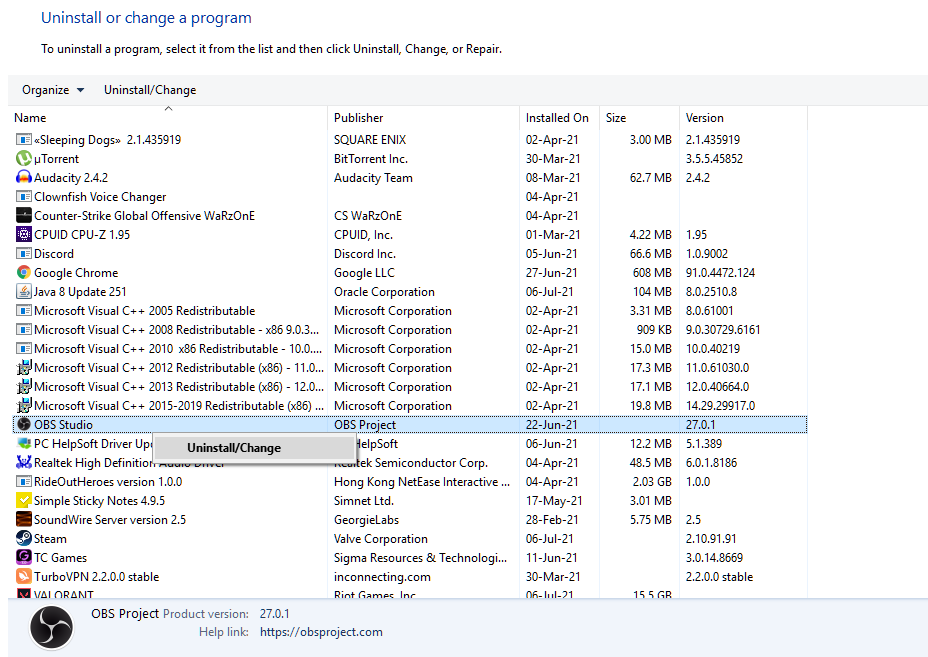Screen dimensions: 928x657
Task: Sort programs by Size column
Action: [639, 118]
